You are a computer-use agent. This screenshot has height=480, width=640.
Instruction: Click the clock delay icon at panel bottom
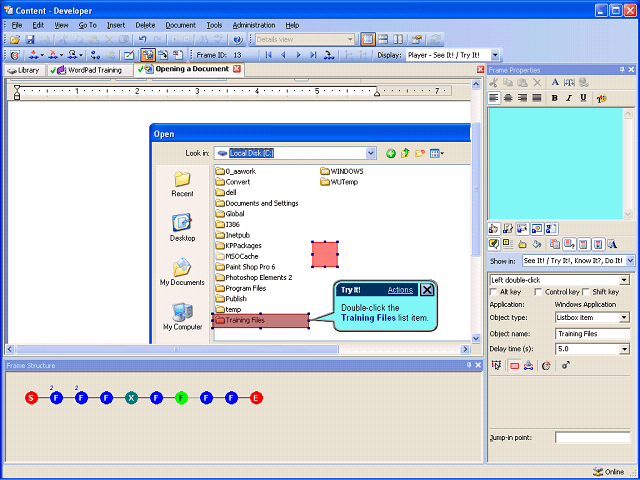click(546, 366)
